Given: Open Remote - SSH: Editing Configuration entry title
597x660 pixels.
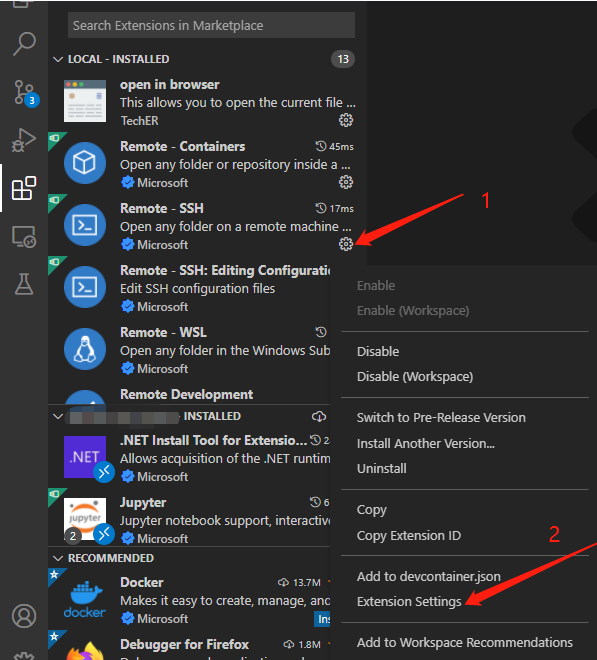Looking at the screenshot, I should (225, 270).
